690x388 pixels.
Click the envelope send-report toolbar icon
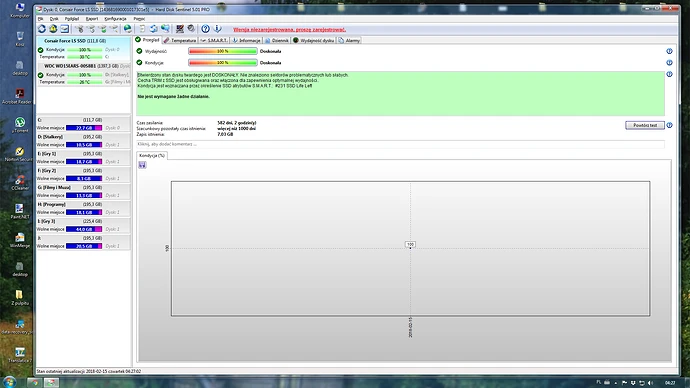click(x=65, y=29)
